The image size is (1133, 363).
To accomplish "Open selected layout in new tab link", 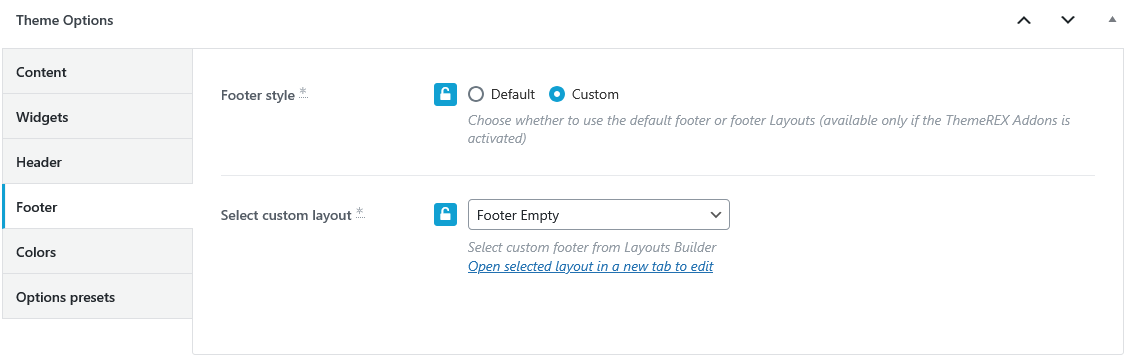I will tap(590, 266).
